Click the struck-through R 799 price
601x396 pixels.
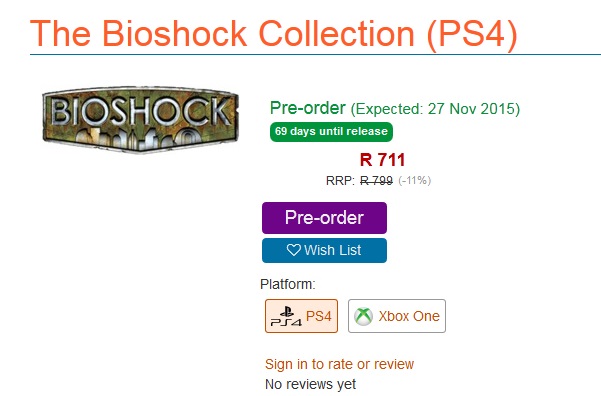click(x=376, y=180)
